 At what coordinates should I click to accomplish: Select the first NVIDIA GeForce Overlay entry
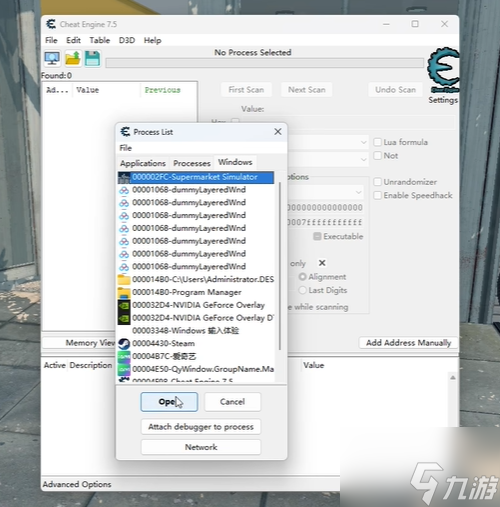pos(196,305)
